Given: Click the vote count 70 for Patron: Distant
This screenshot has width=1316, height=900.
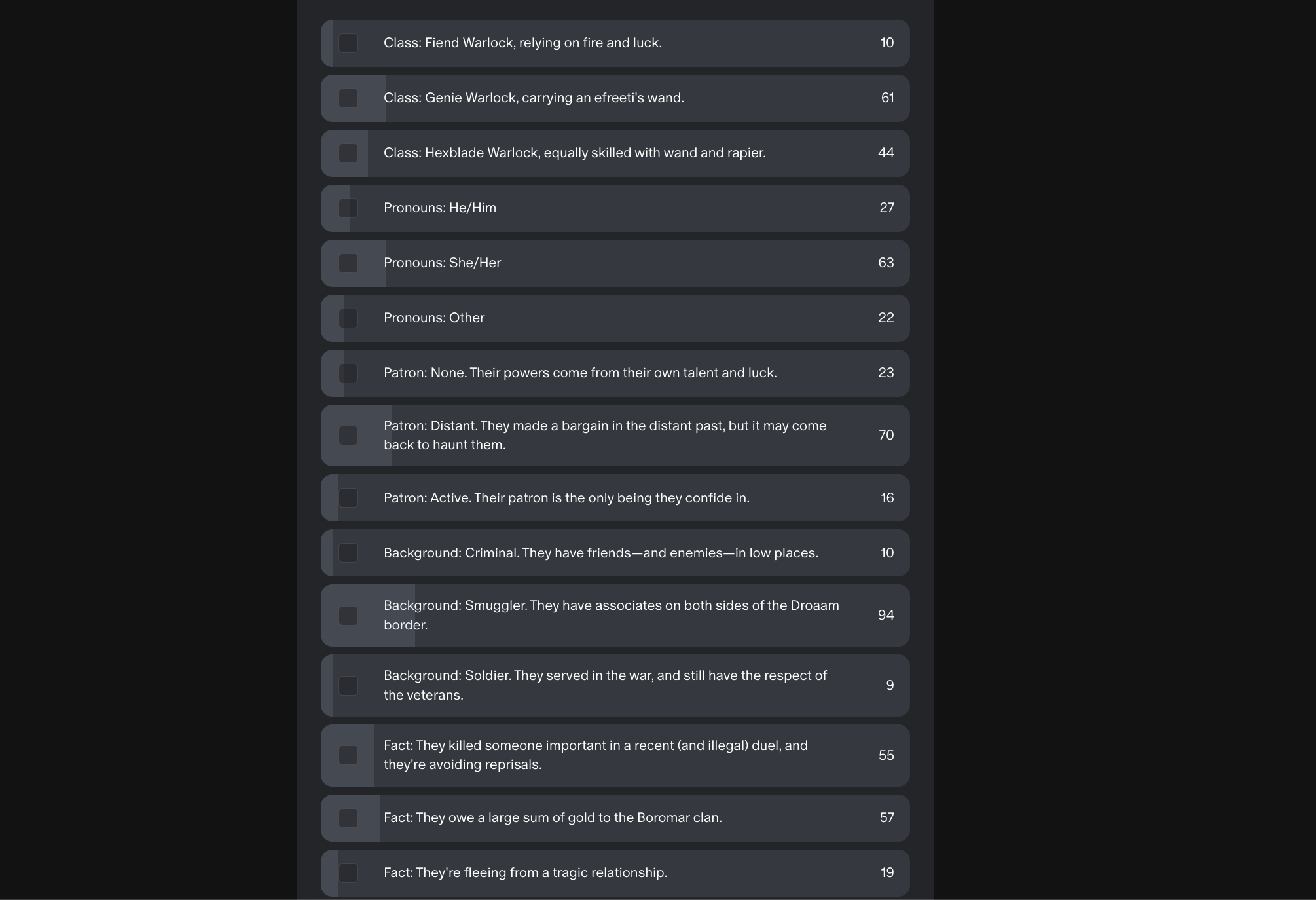Looking at the screenshot, I should [x=886, y=435].
